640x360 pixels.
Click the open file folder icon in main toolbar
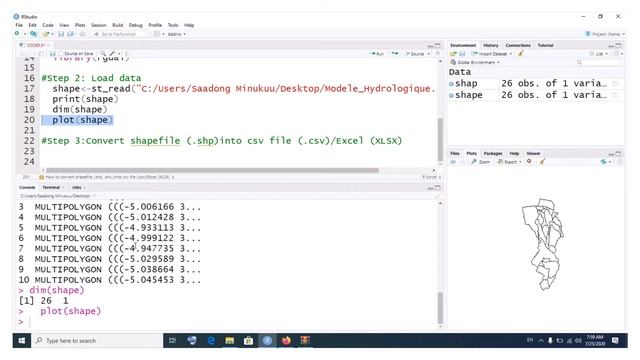46,34
